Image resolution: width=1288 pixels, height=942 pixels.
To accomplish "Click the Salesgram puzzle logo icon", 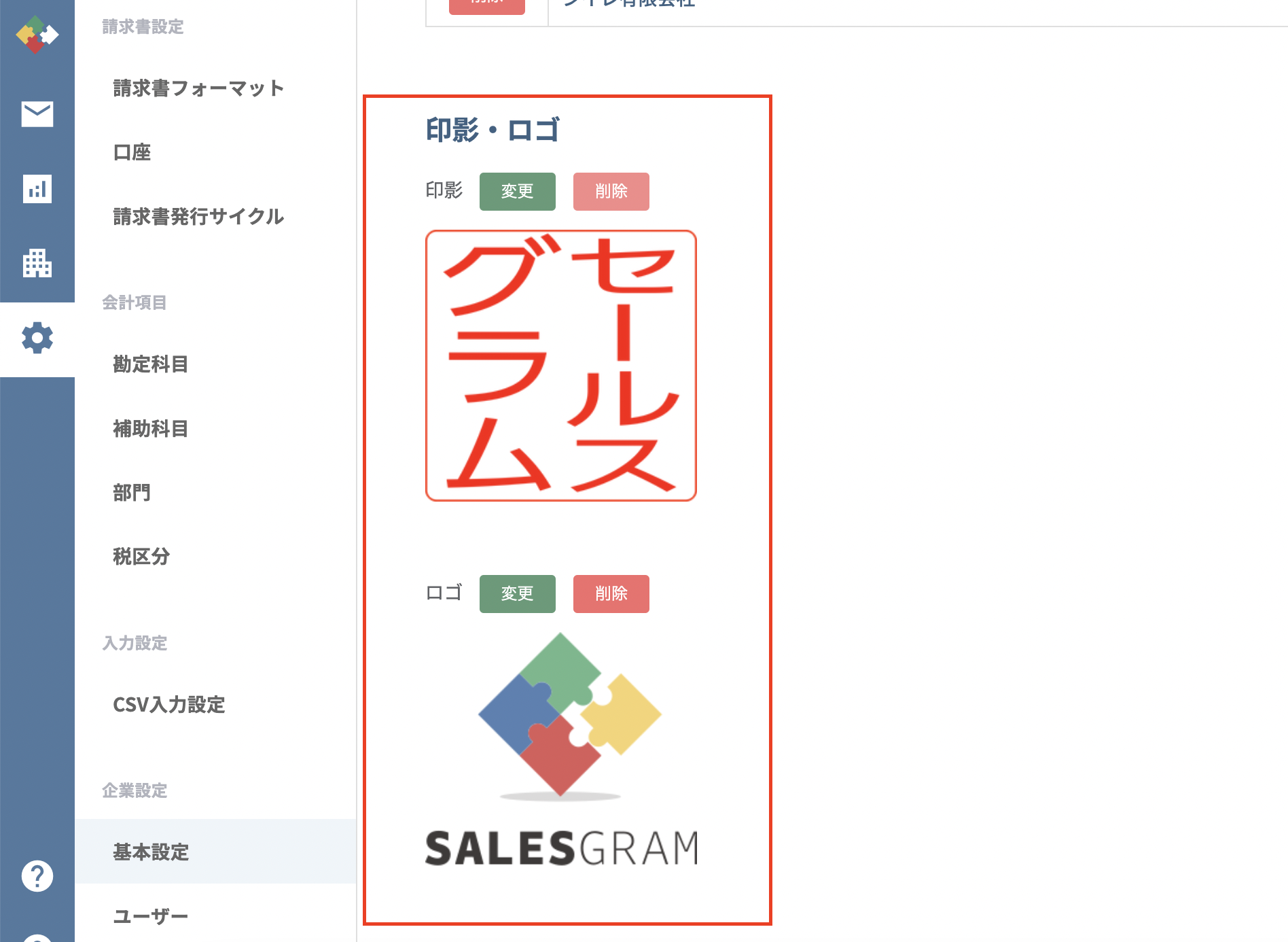I will (37, 35).
